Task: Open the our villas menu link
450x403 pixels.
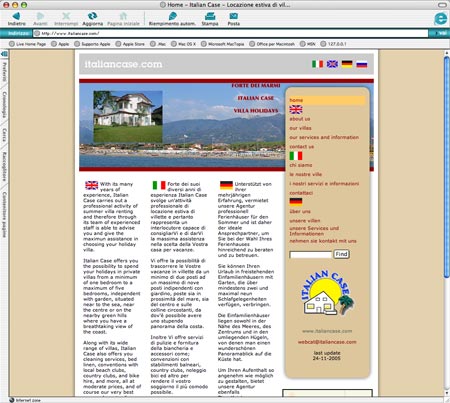Action: (300, 128)
